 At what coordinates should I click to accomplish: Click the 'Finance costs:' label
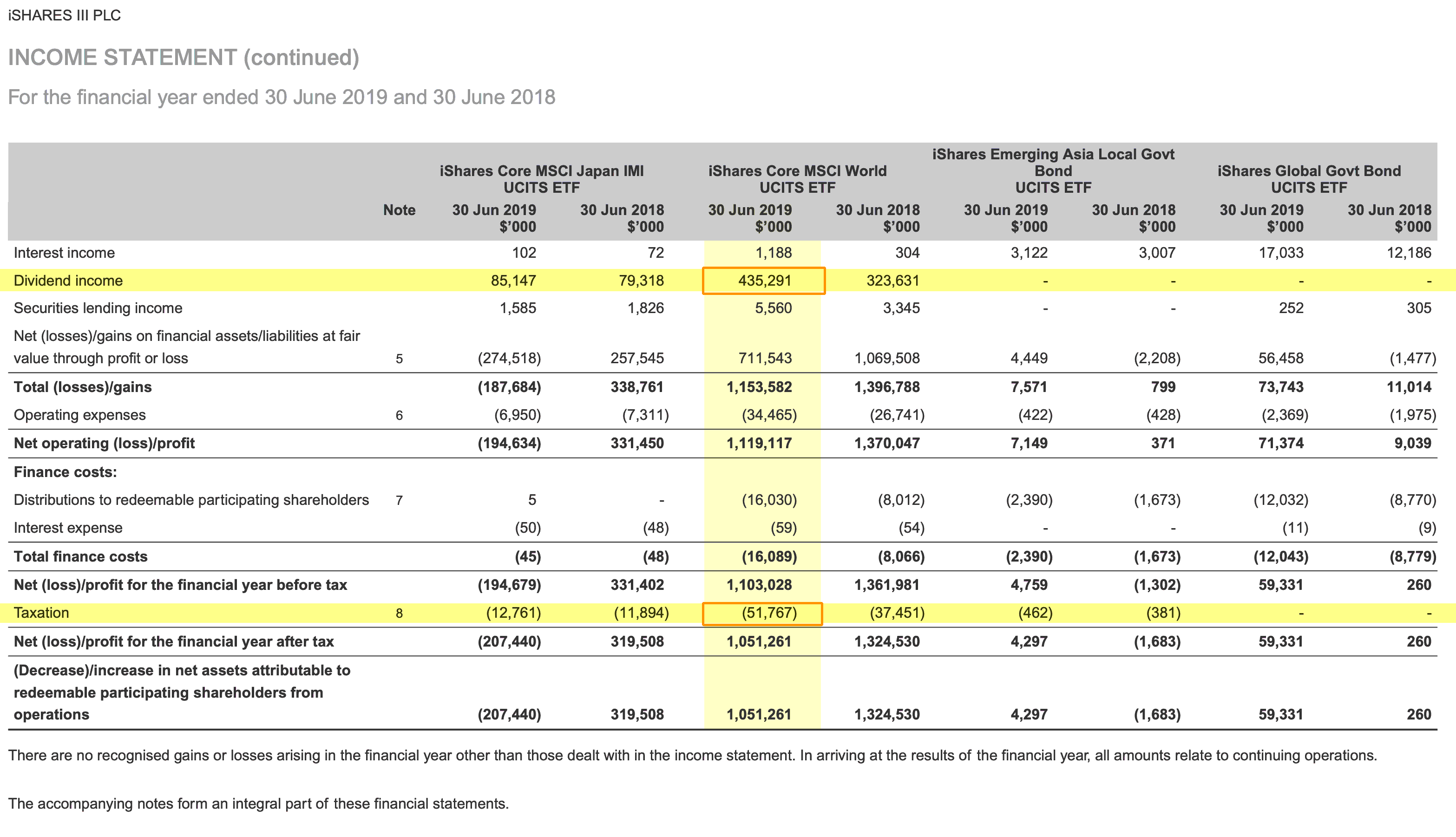(x=65, y=472)
